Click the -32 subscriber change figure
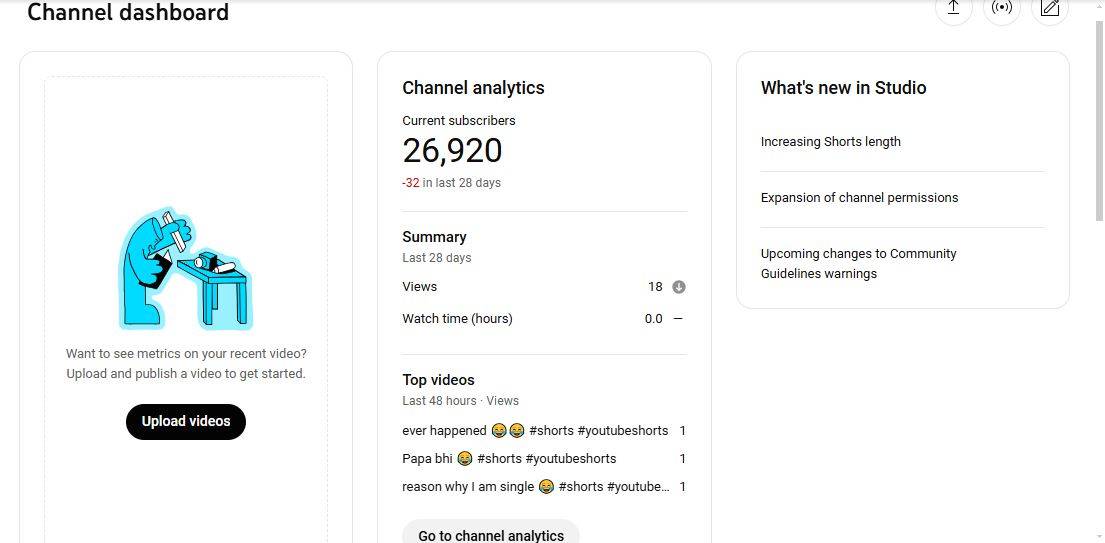This screenshot has width=1105, height=543. click(410, 183)
